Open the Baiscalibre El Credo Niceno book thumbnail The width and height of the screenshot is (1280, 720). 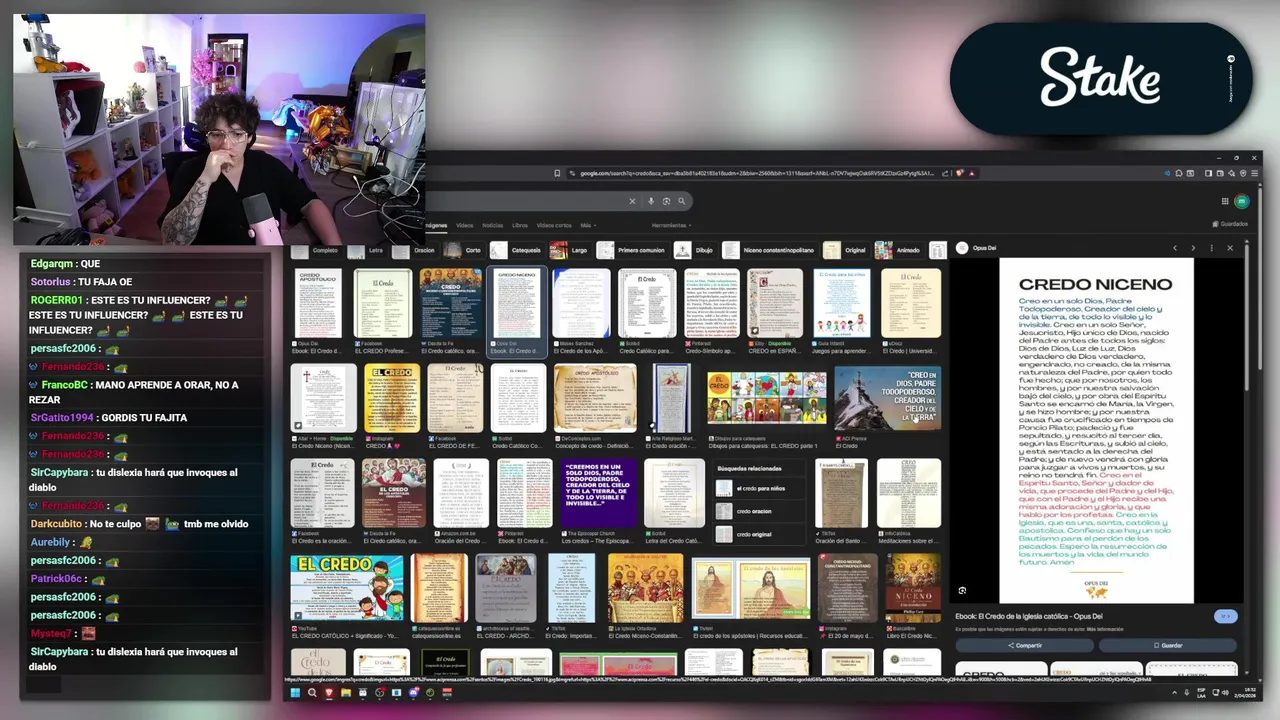pyautogui.click(x=912, y=588)
